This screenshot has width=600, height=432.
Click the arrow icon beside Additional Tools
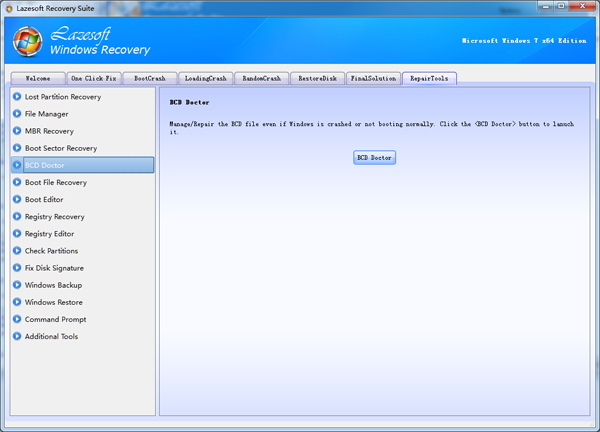(x=17, y=336)
